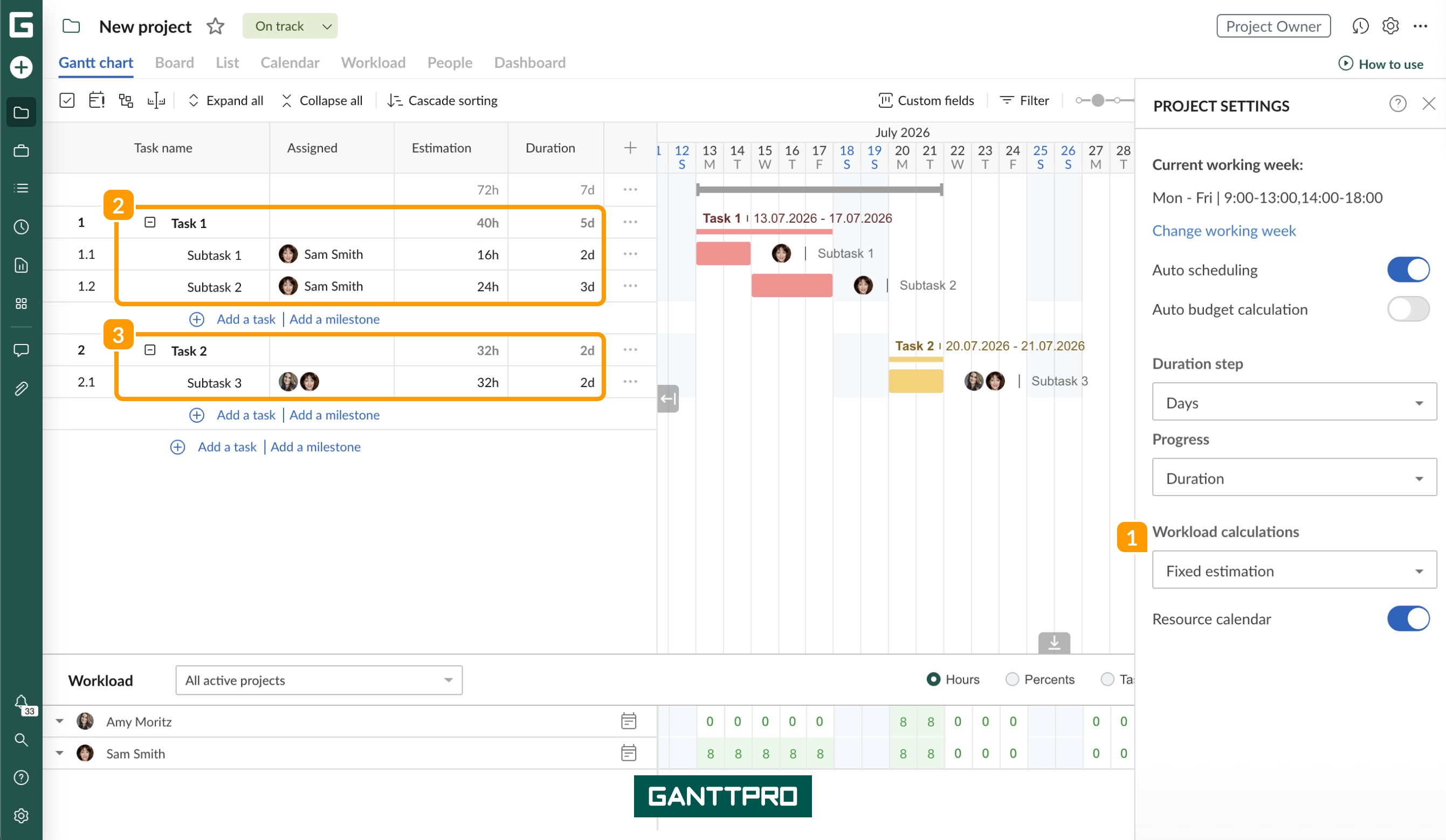Click the baseline toolbar icon
This screenshot has height=840, width=1446.
[x=156, y=100]
